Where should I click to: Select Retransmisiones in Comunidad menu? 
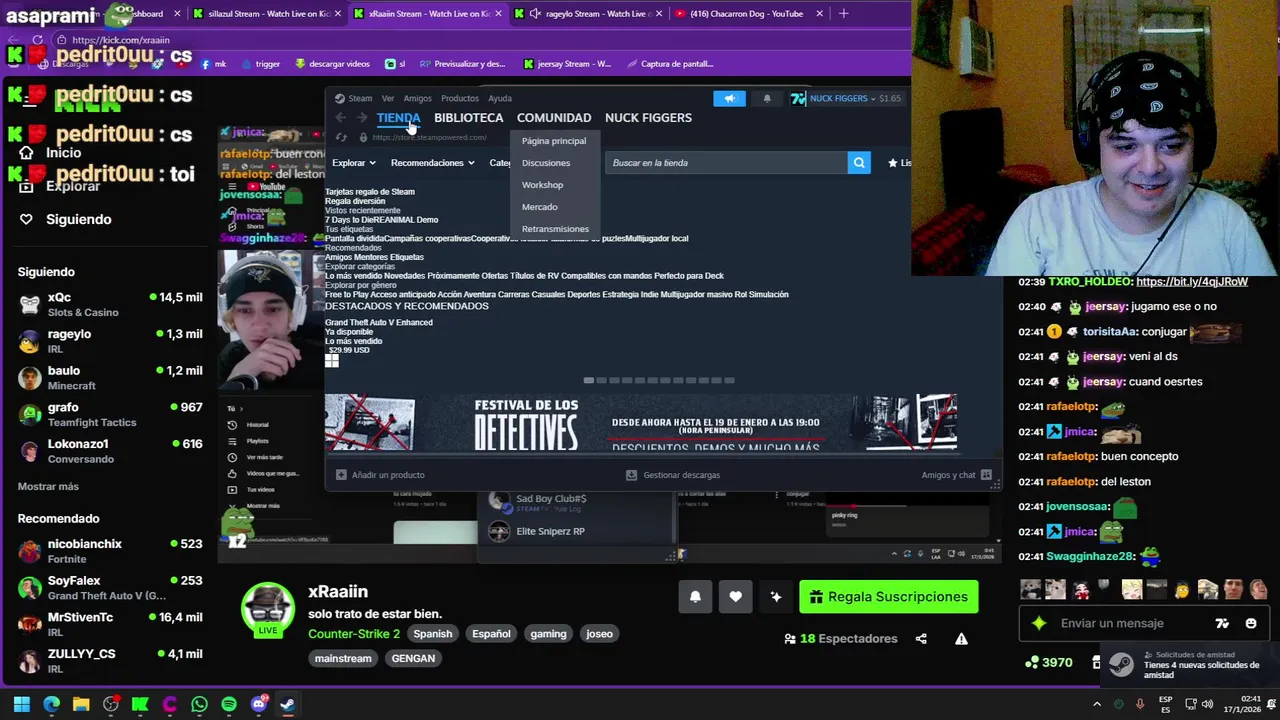[x=555, y=229]
